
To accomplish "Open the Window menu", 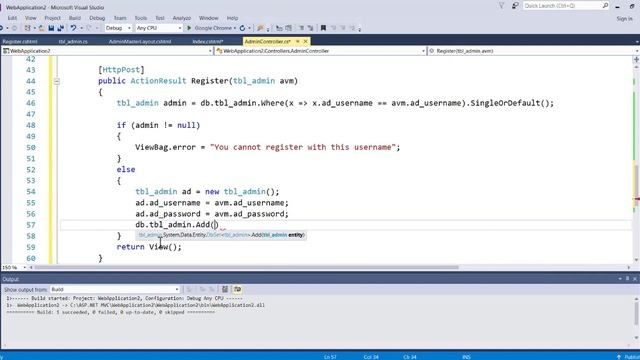I will point(209,18).
